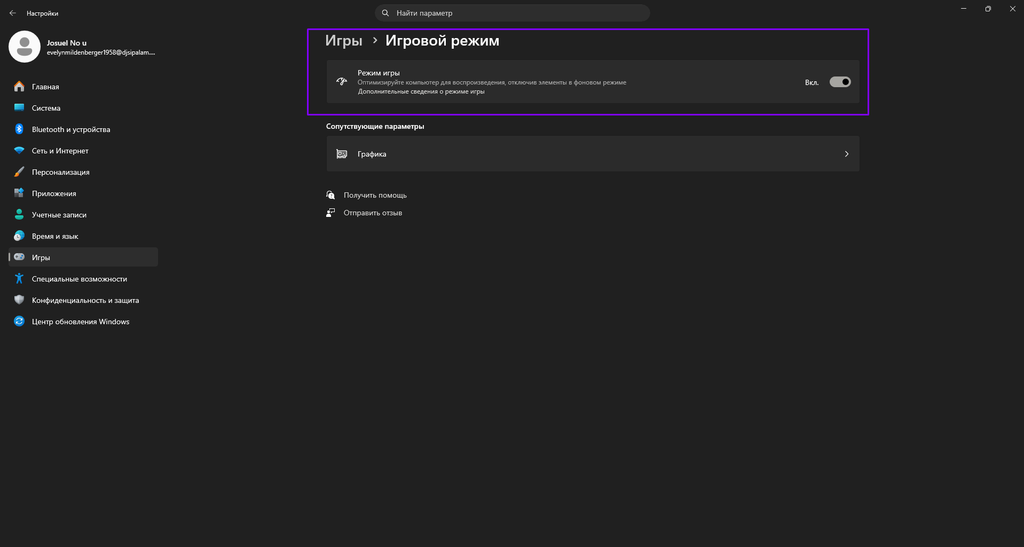Viewport: 1024px width, 547px height.
Task: Click the Получить помощь help icon
Action: (x=330, y=195)
